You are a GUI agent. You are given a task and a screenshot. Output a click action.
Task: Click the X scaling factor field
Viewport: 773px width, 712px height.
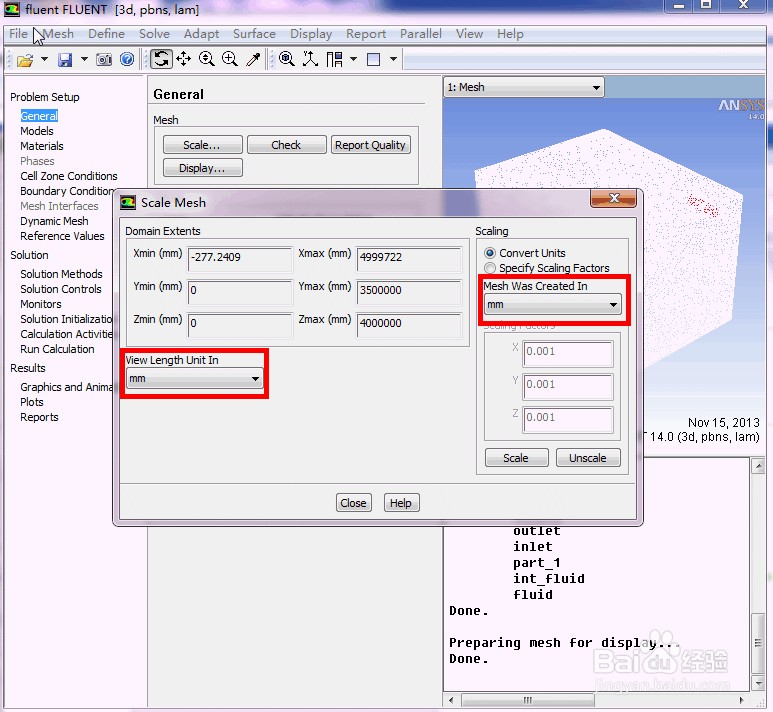tap(568, 354)
